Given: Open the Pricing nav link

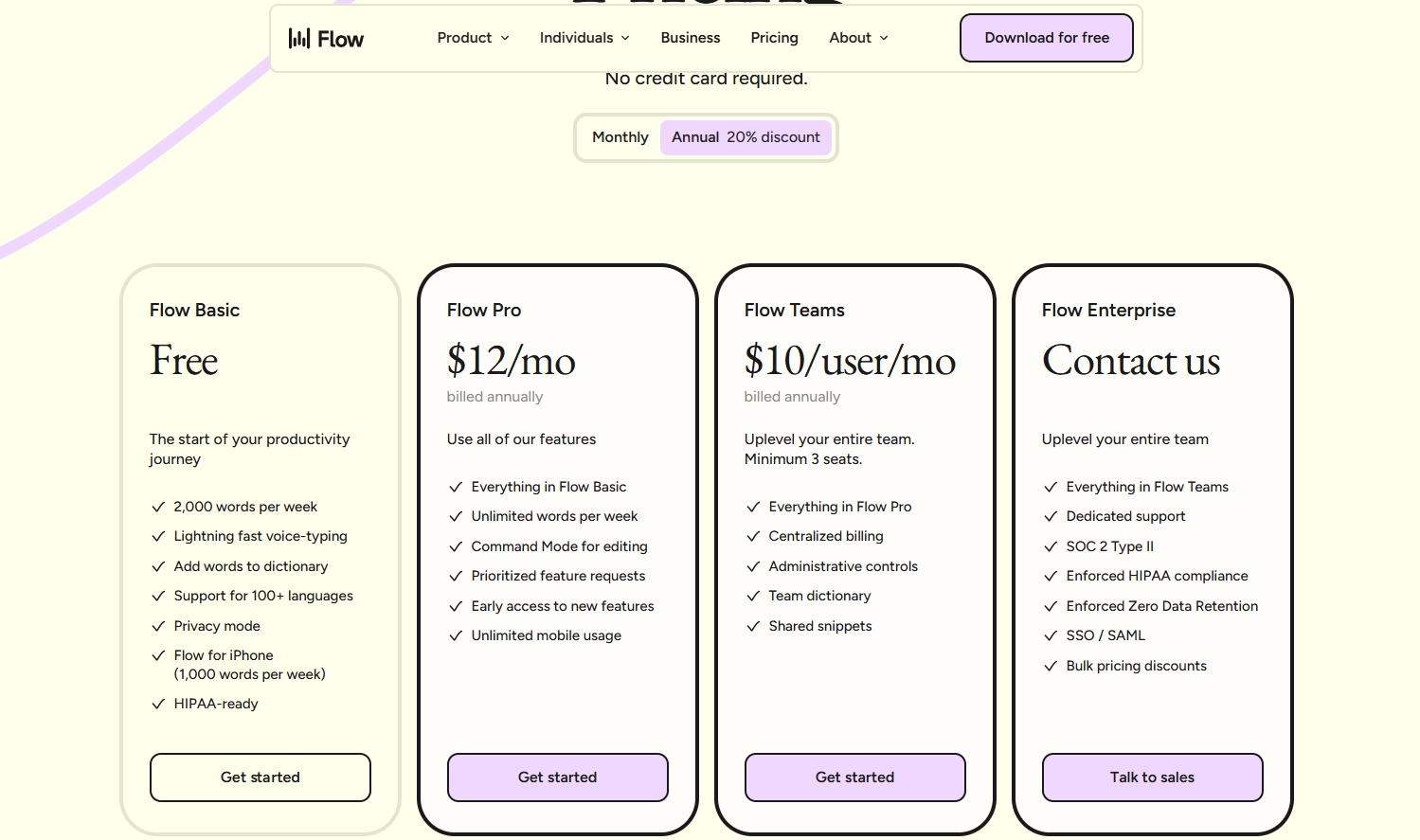Looking at the screenshot, I should click(x=774, y=38).
